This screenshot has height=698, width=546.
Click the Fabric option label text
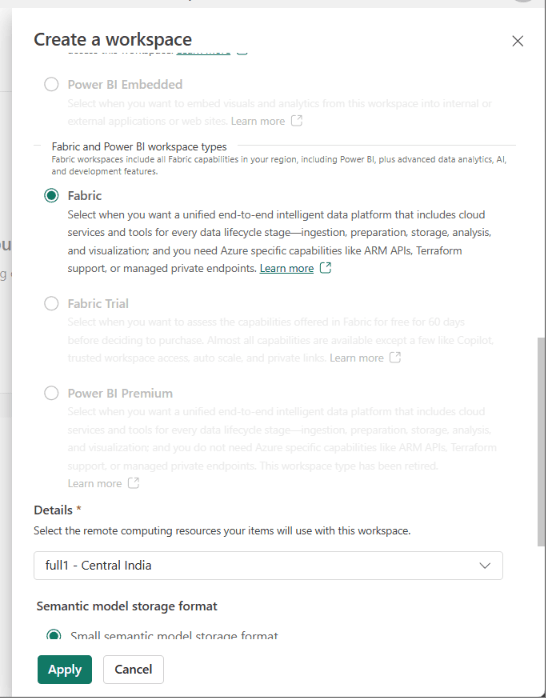(85, 196)
